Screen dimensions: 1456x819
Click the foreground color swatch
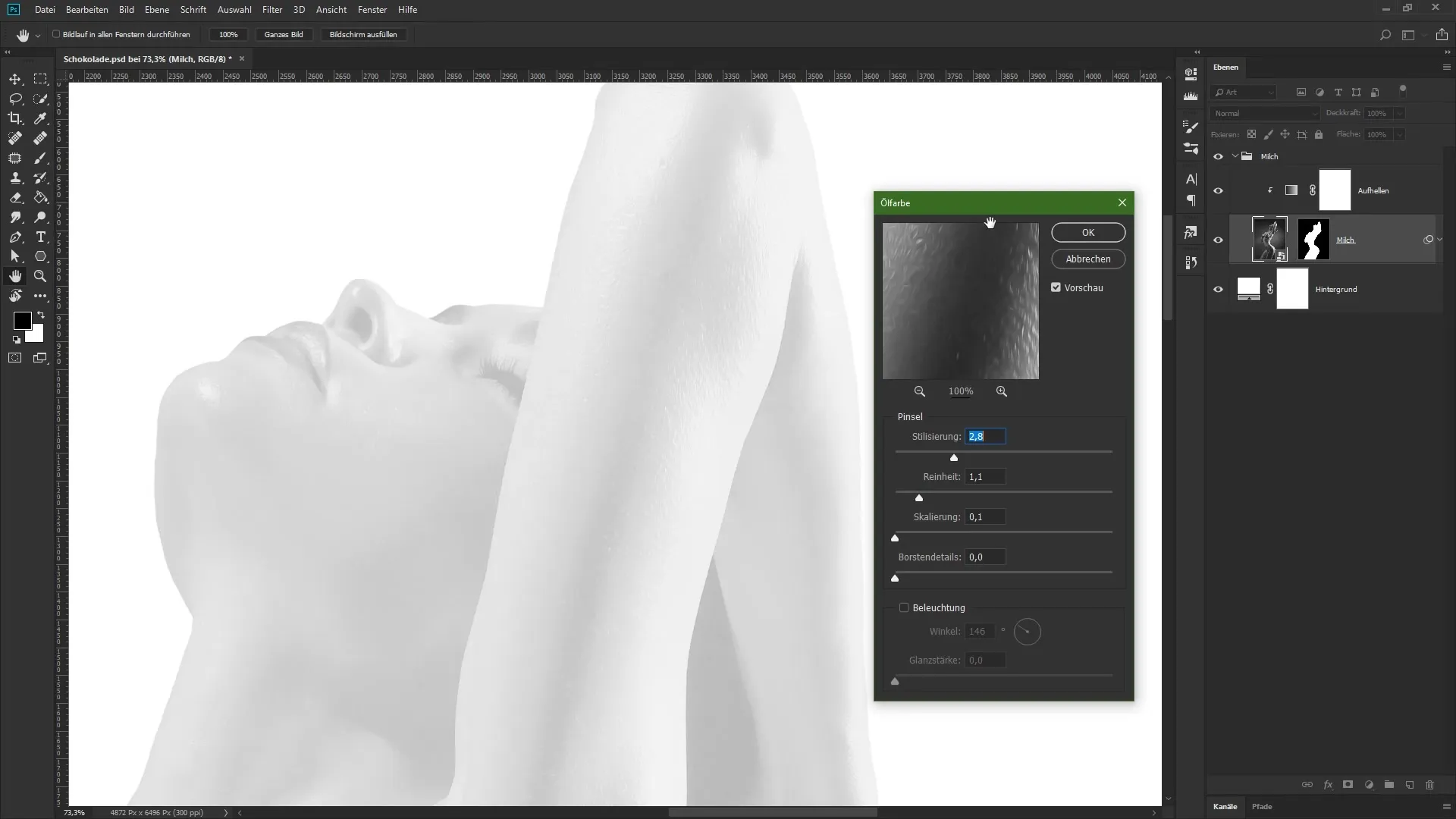tap(22, 321)
